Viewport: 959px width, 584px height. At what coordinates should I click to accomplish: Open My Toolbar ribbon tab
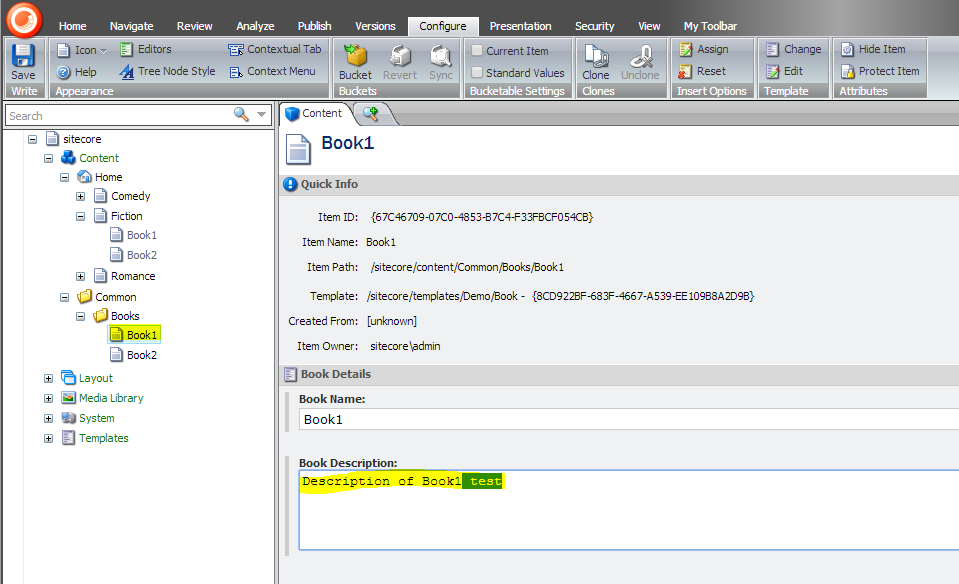pyautogui.click(x=710, y=26)
